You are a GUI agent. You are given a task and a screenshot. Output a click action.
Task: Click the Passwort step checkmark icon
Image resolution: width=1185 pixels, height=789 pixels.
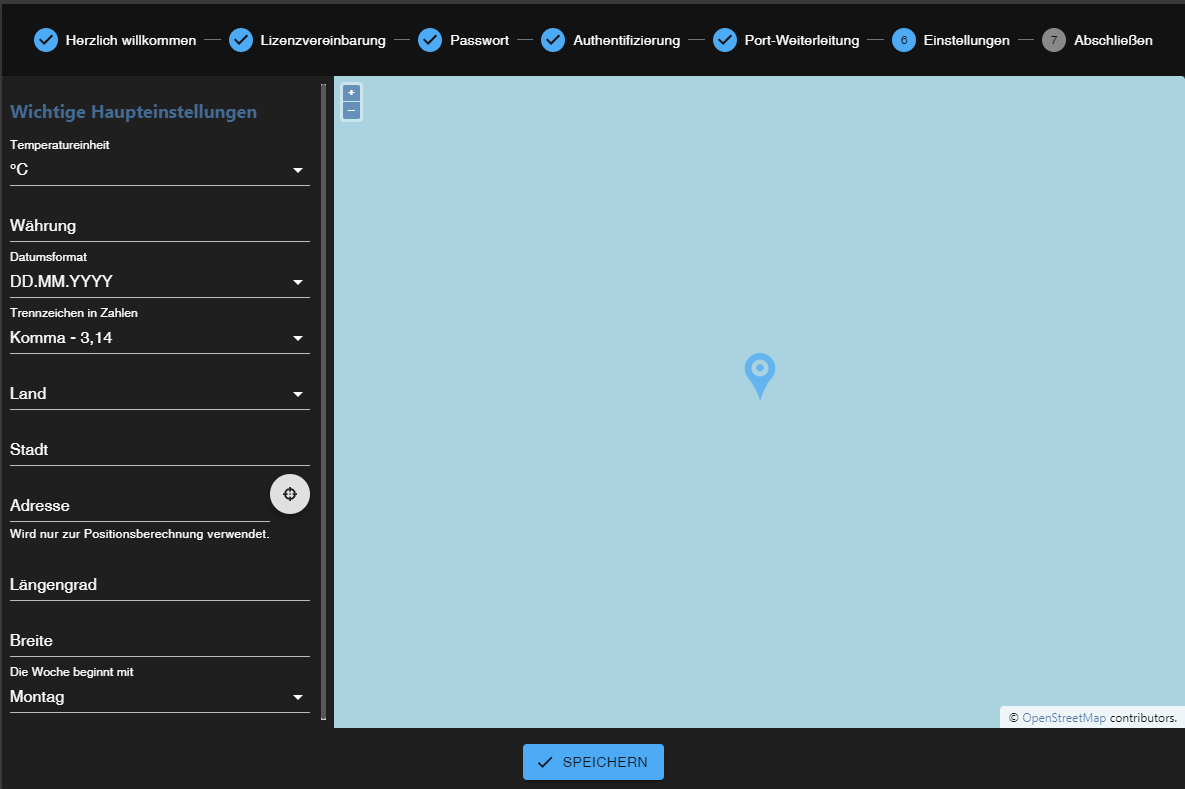click(x=430, y=40)
